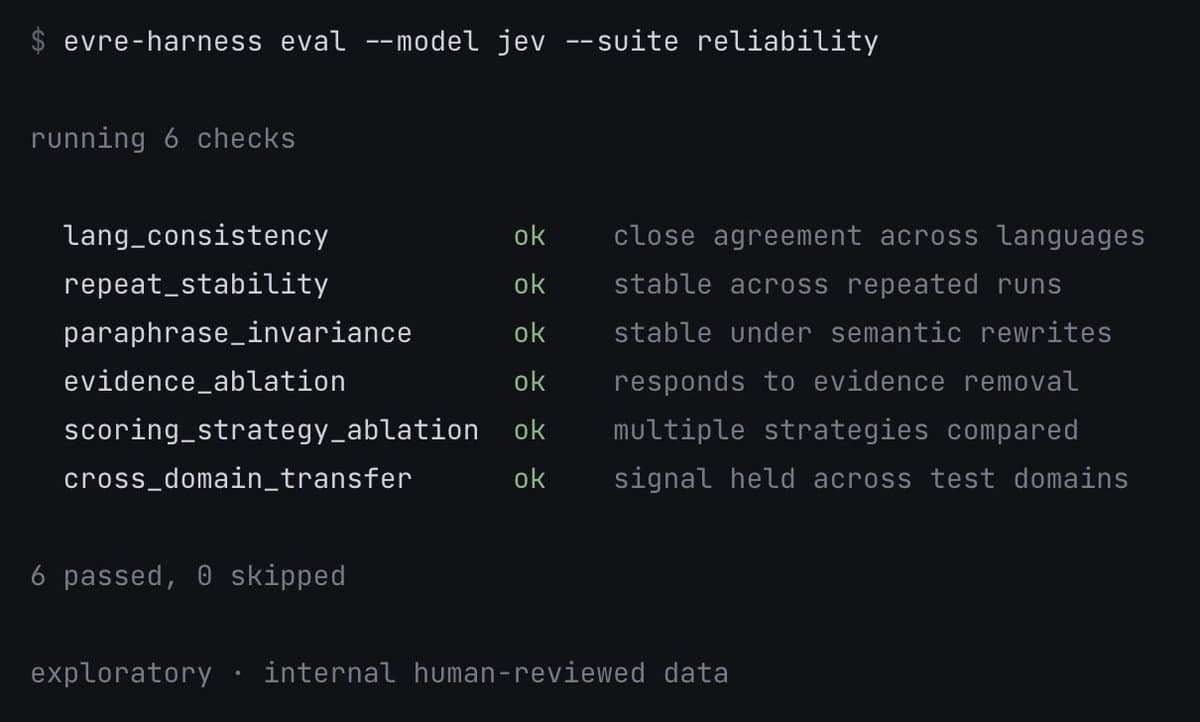Screen dimensions: 1200x722
Task: Click the 'running 6 checks' line
Action: [163, 139]
